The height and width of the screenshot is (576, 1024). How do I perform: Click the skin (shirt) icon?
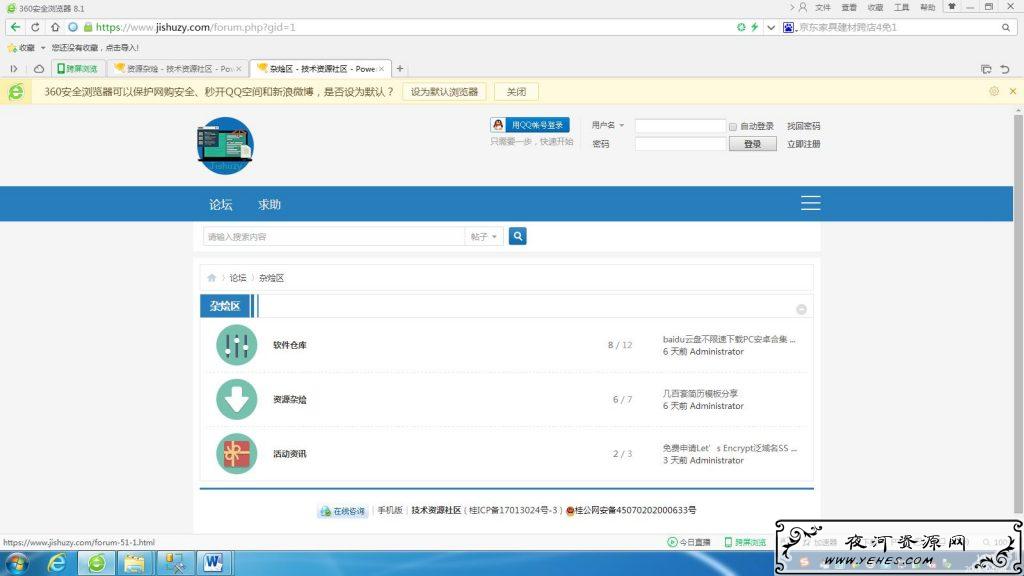point(952,7)
